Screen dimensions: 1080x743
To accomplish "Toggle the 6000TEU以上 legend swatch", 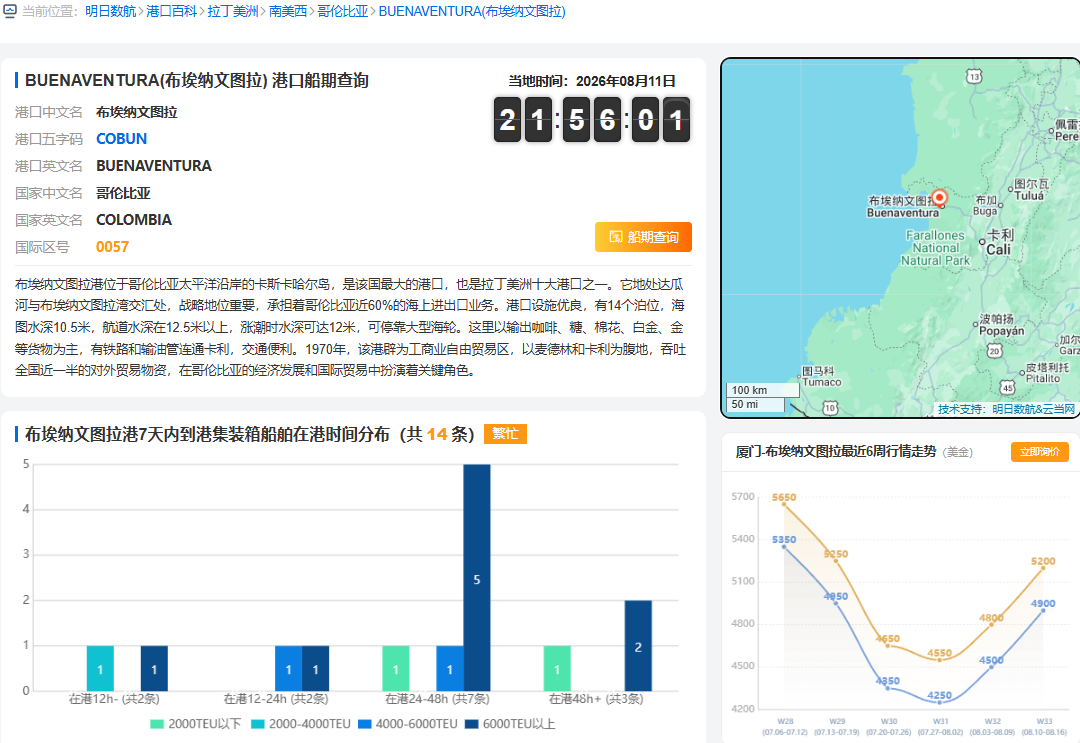I will click(x=471, y=724).
